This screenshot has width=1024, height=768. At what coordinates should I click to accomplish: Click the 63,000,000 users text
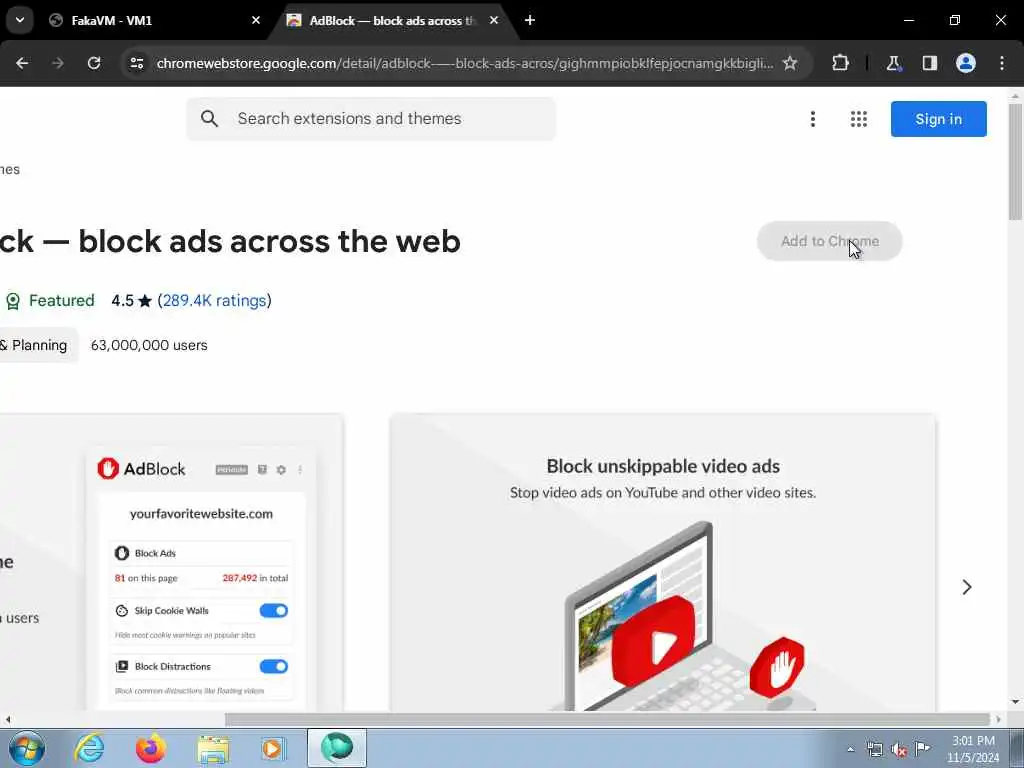pyautogui.click(x=149, y=345)
